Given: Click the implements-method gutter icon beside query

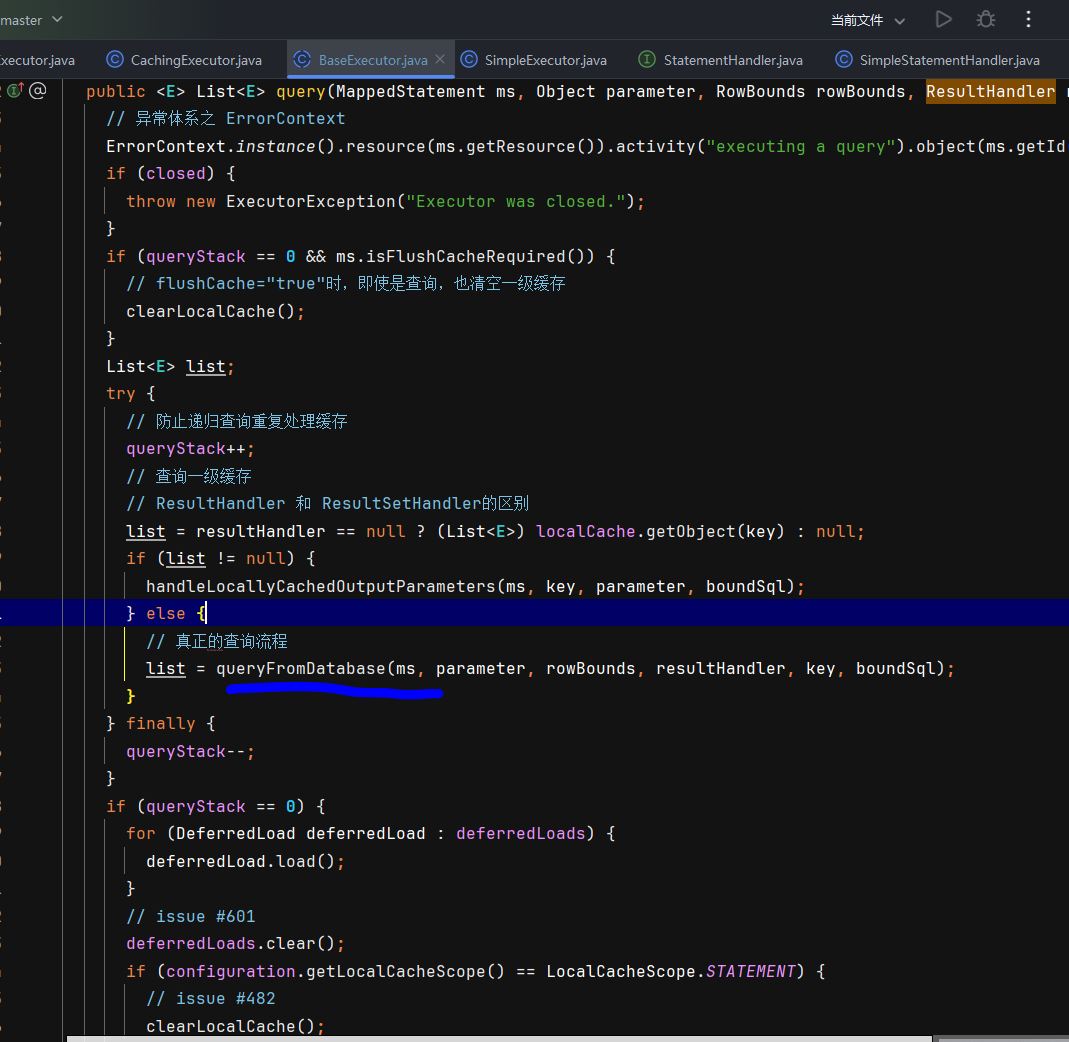Looking at the screenshot, I should pyautogui.click(x=15, y=90).
